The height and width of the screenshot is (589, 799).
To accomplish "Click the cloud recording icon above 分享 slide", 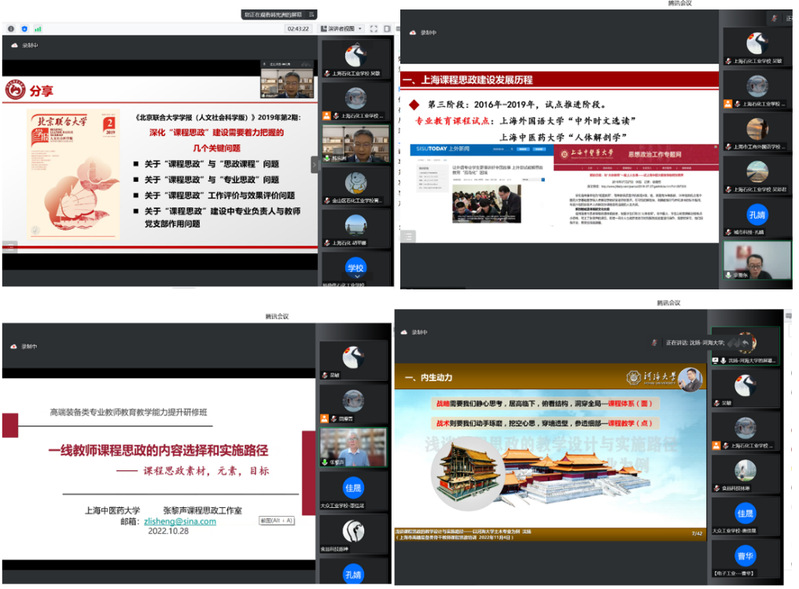I will pyautogui.click(x=14, y=45).
